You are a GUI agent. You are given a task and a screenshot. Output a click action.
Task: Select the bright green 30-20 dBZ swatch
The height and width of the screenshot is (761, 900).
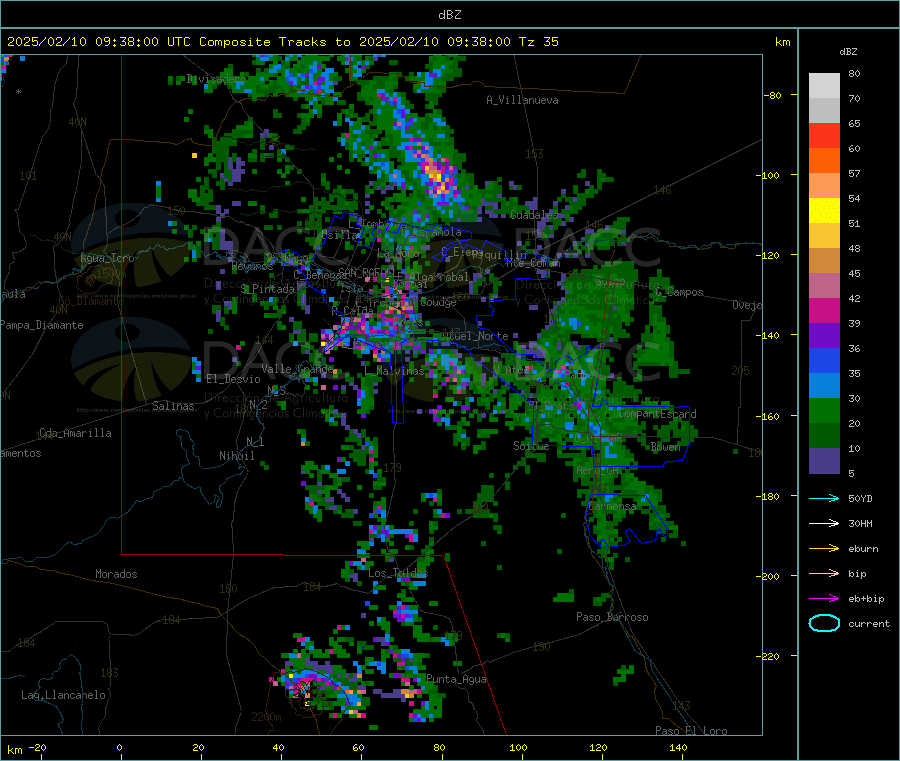pyautogui.click(x=824, y=410)
